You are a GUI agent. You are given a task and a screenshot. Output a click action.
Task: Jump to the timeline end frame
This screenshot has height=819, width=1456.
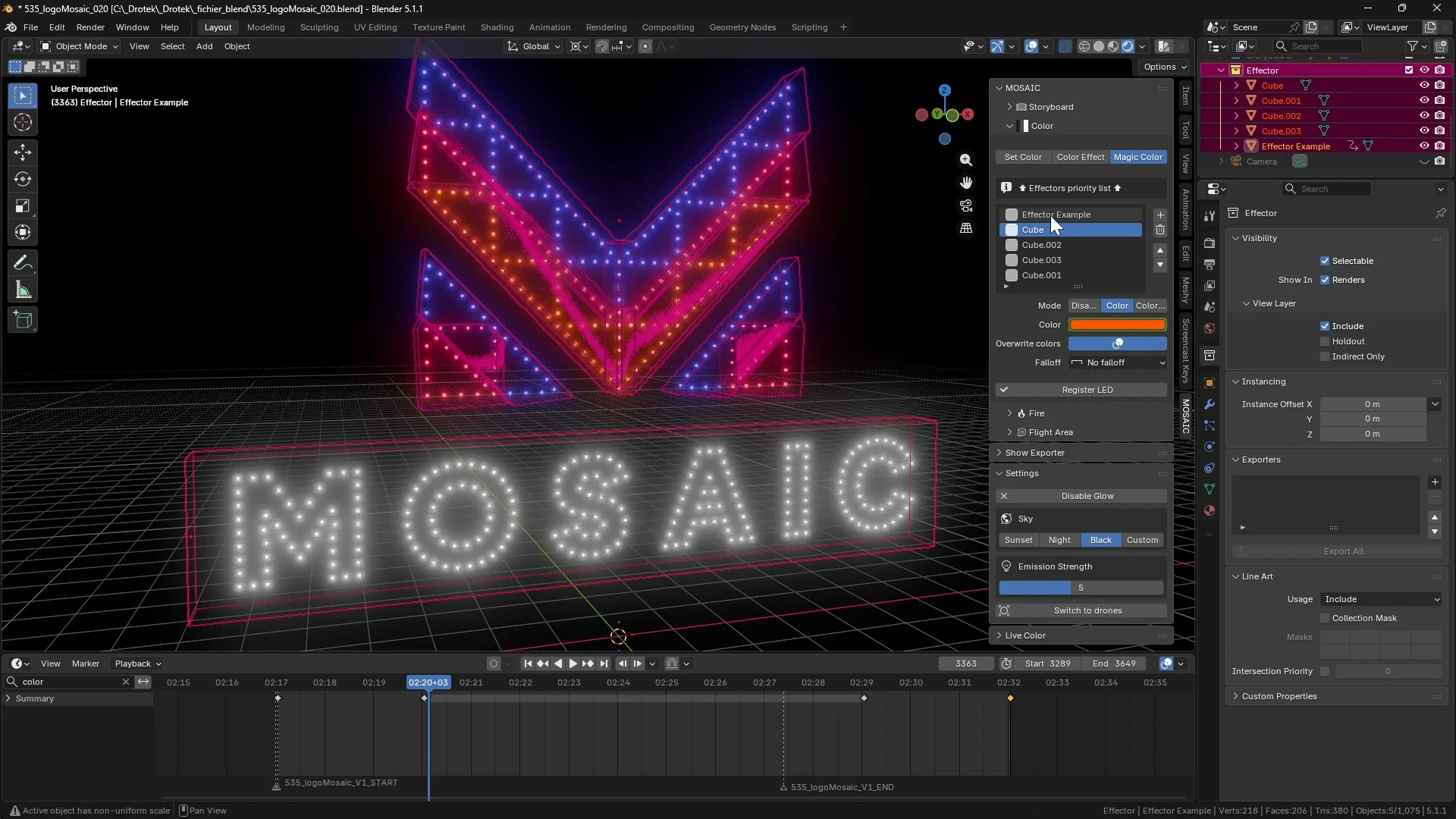point(604,664)
